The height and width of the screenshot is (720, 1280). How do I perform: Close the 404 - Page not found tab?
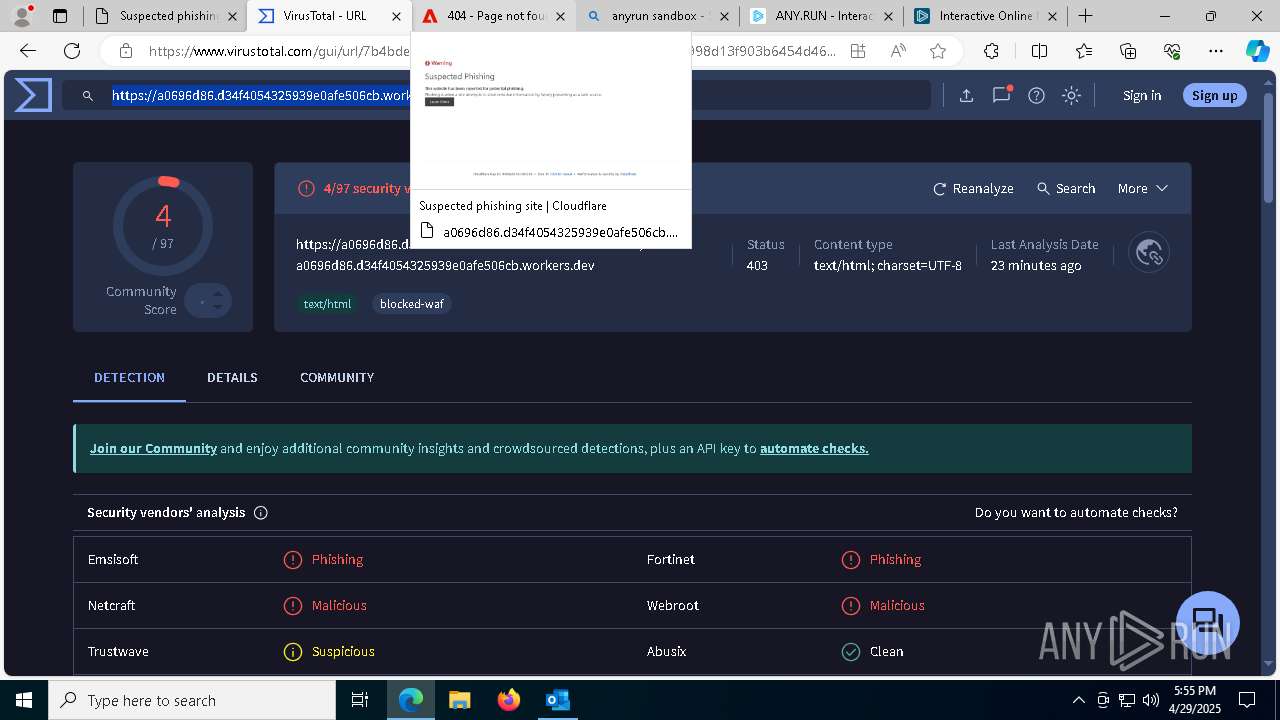coord(559,16)
